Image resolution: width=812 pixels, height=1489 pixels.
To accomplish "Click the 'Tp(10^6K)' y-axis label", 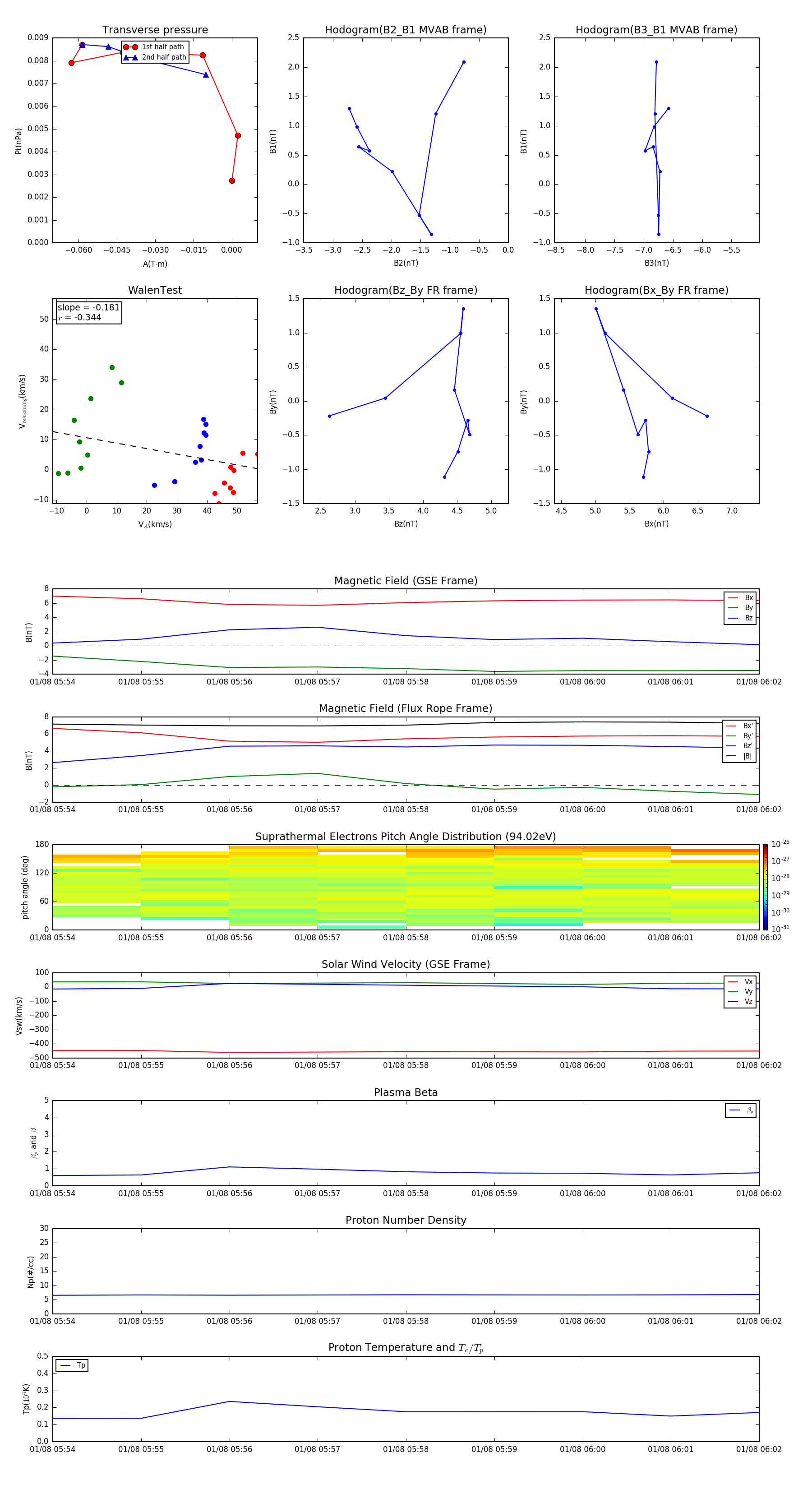I will point(27,1399).
